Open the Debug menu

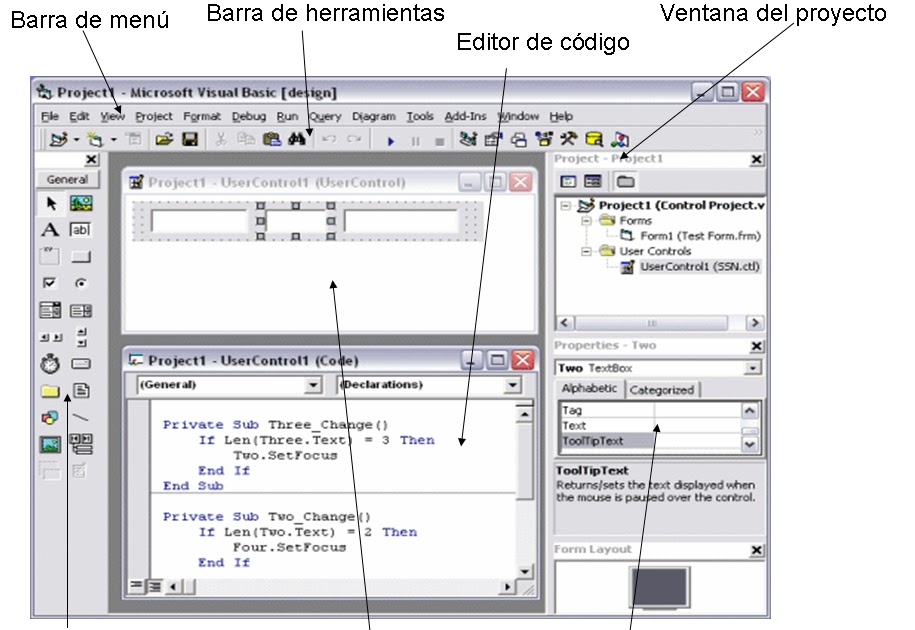[x=249, y=116]
